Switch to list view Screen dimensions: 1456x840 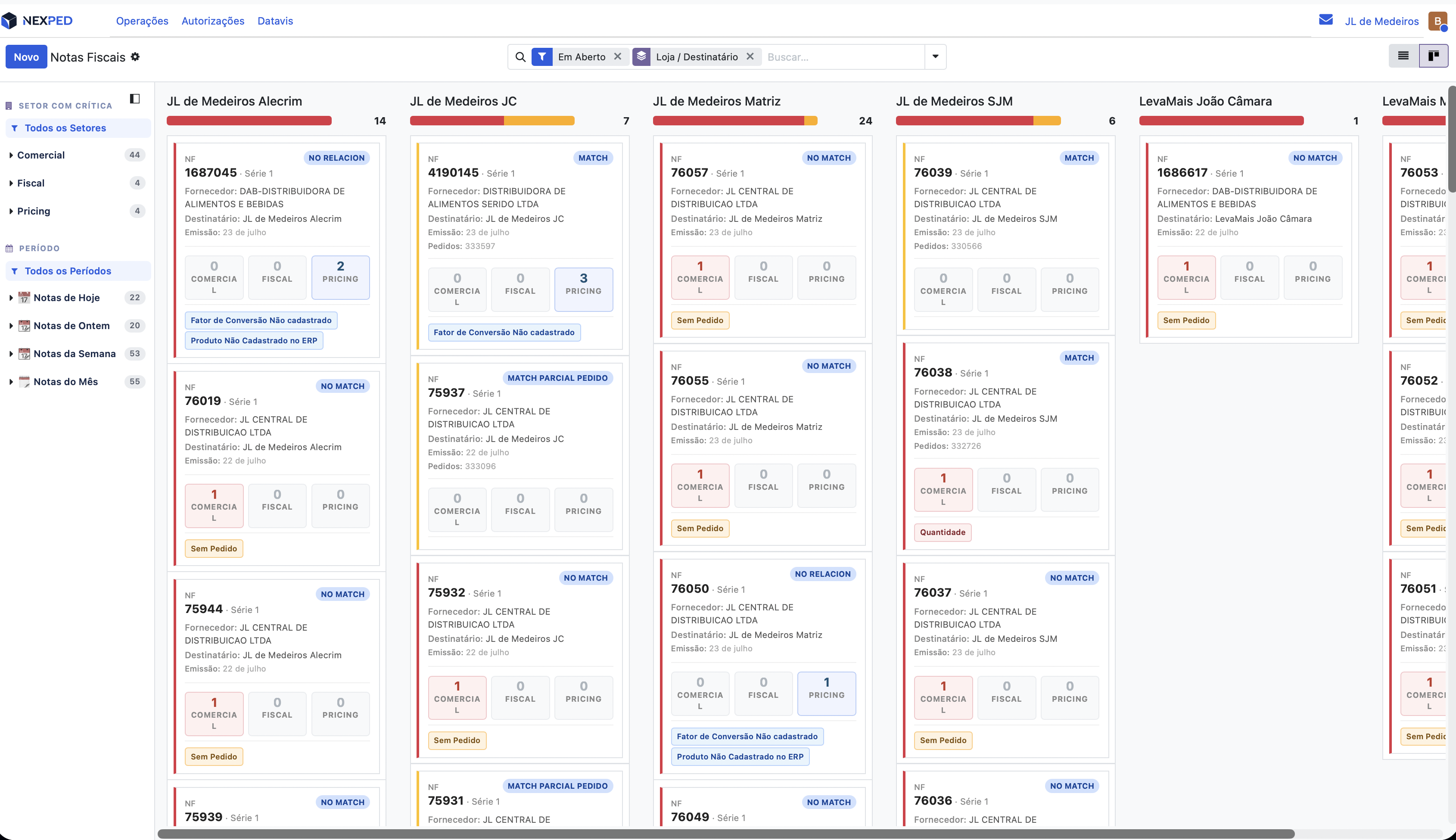pyautogui.click(x=1403, y=56)
